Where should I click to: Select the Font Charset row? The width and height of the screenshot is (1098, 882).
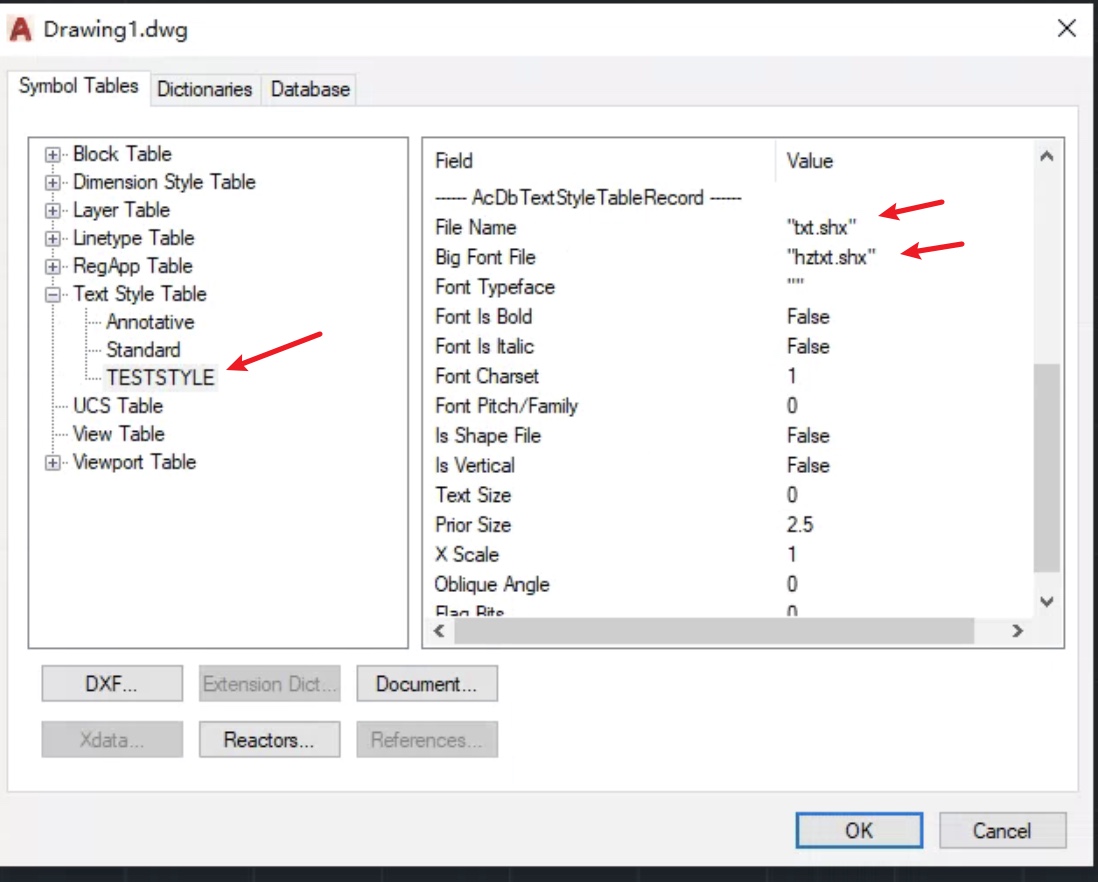pos(728,377)
